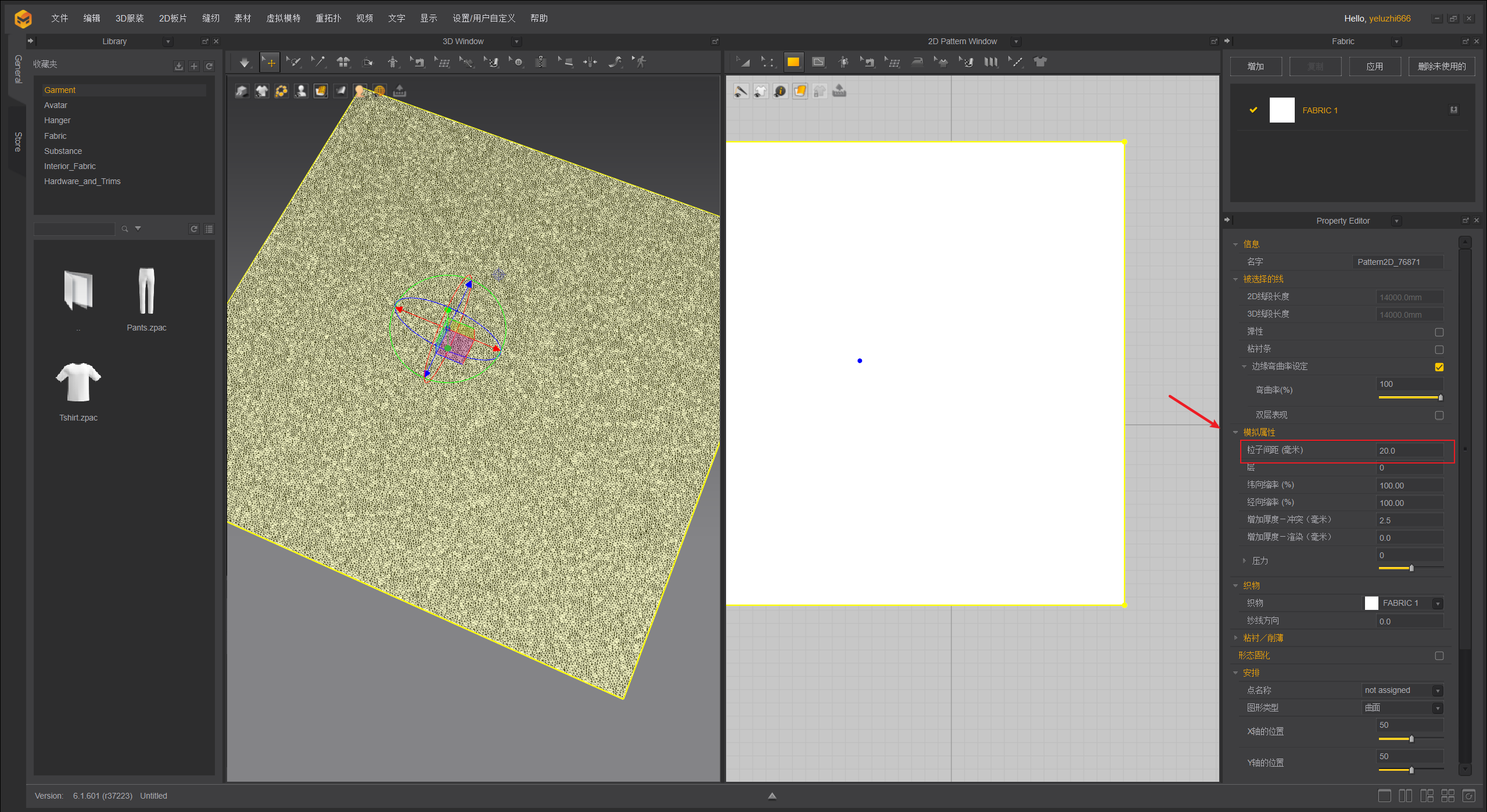
Task: Toggle the 形态固化 checkbox
Action: click(1439, 656)
